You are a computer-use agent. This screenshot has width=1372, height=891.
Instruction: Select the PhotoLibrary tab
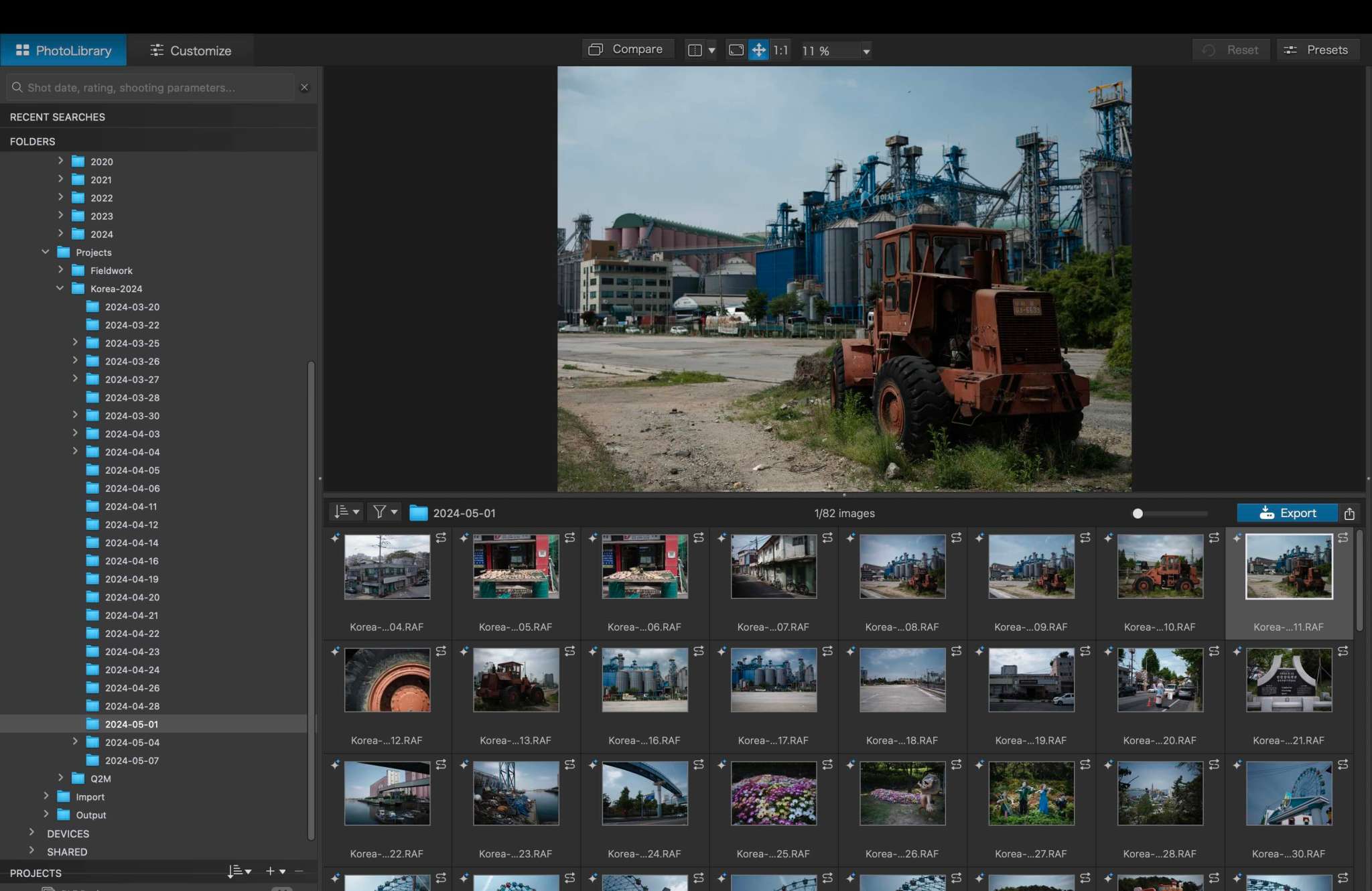point(64,50)
